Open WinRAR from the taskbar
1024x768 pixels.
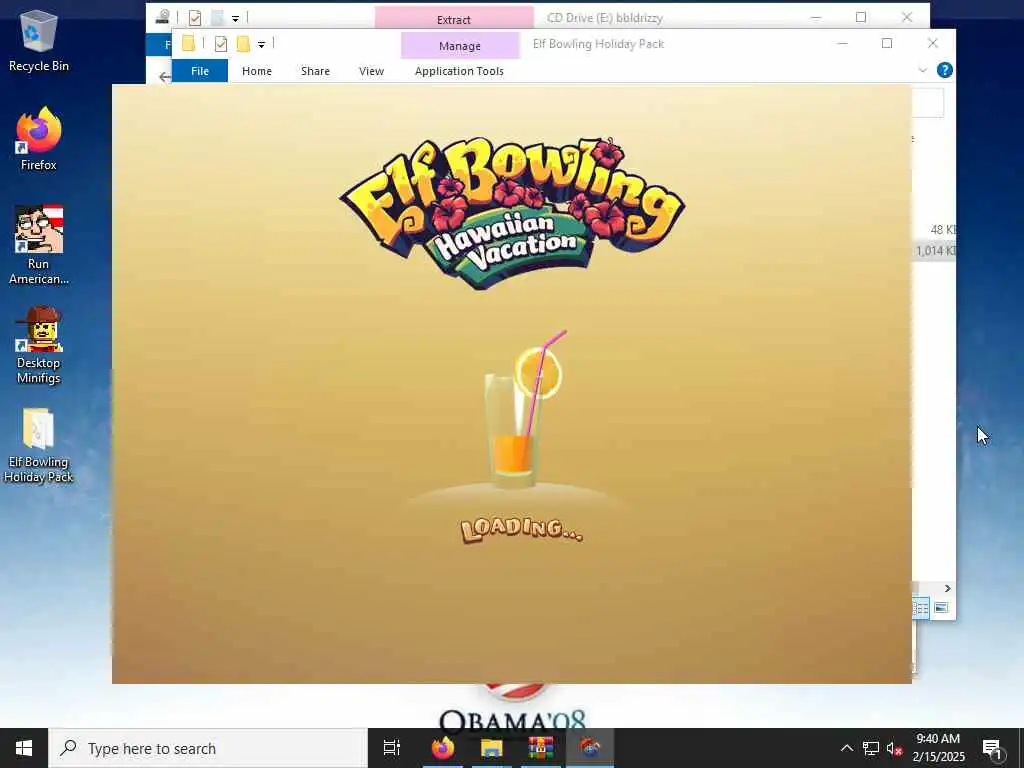pos(541,748)
